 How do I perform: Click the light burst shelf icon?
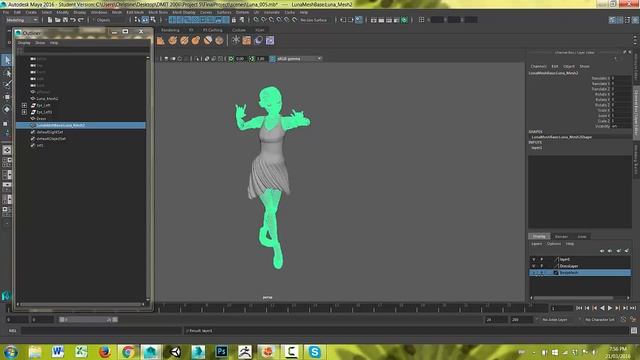pos(236,40)
